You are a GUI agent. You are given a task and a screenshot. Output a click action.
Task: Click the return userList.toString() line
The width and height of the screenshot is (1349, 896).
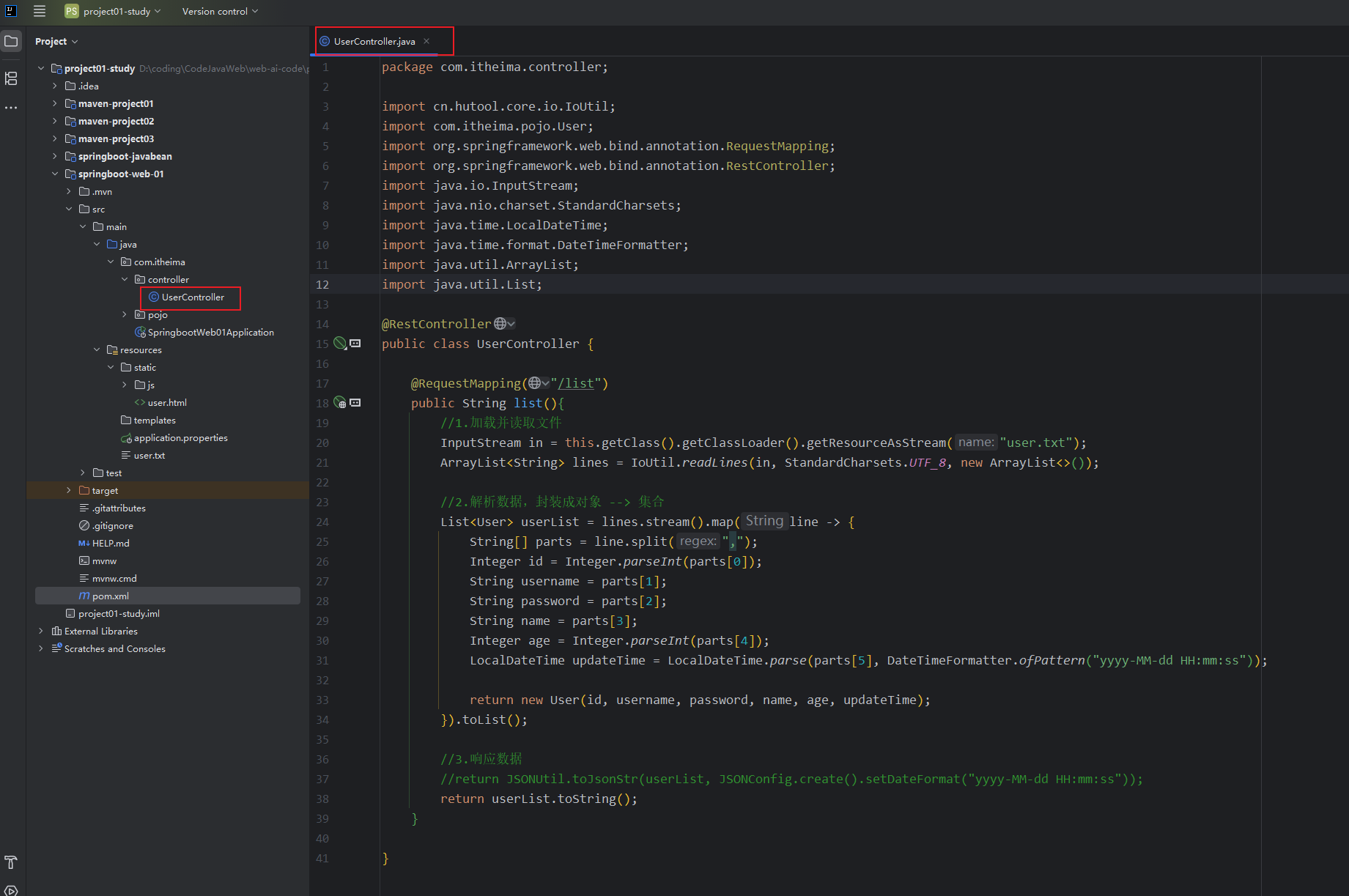(539, 799)
